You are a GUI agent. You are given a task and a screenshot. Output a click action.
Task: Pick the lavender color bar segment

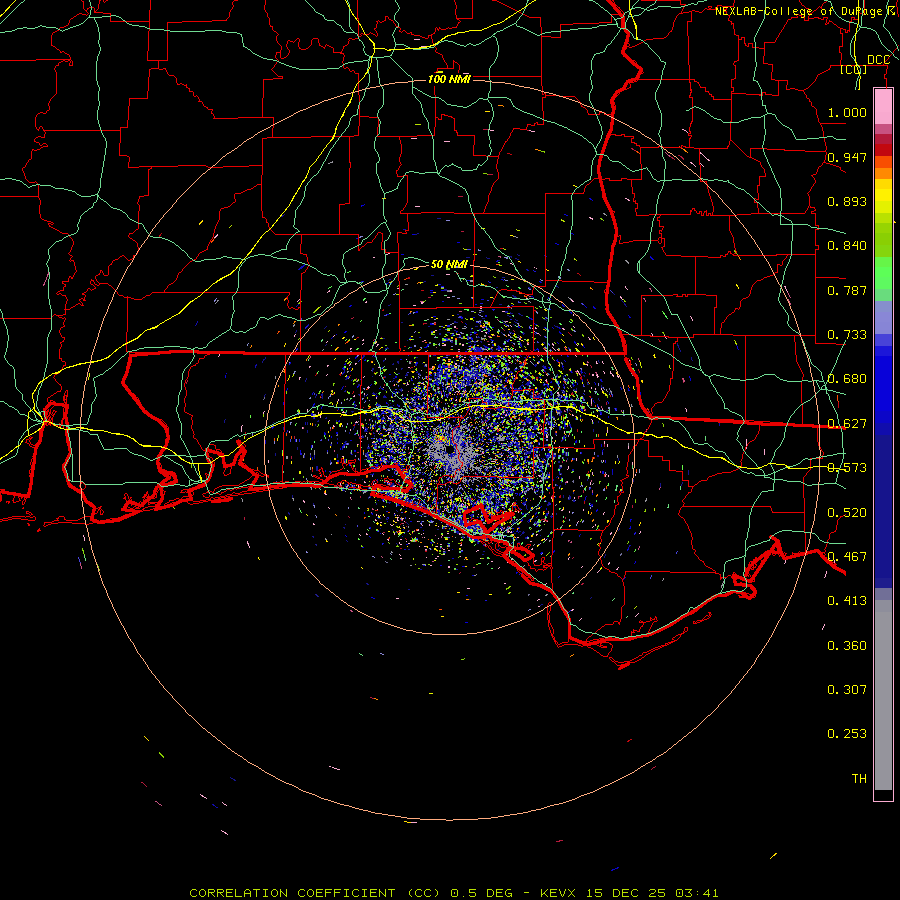(x=883, y=317)
